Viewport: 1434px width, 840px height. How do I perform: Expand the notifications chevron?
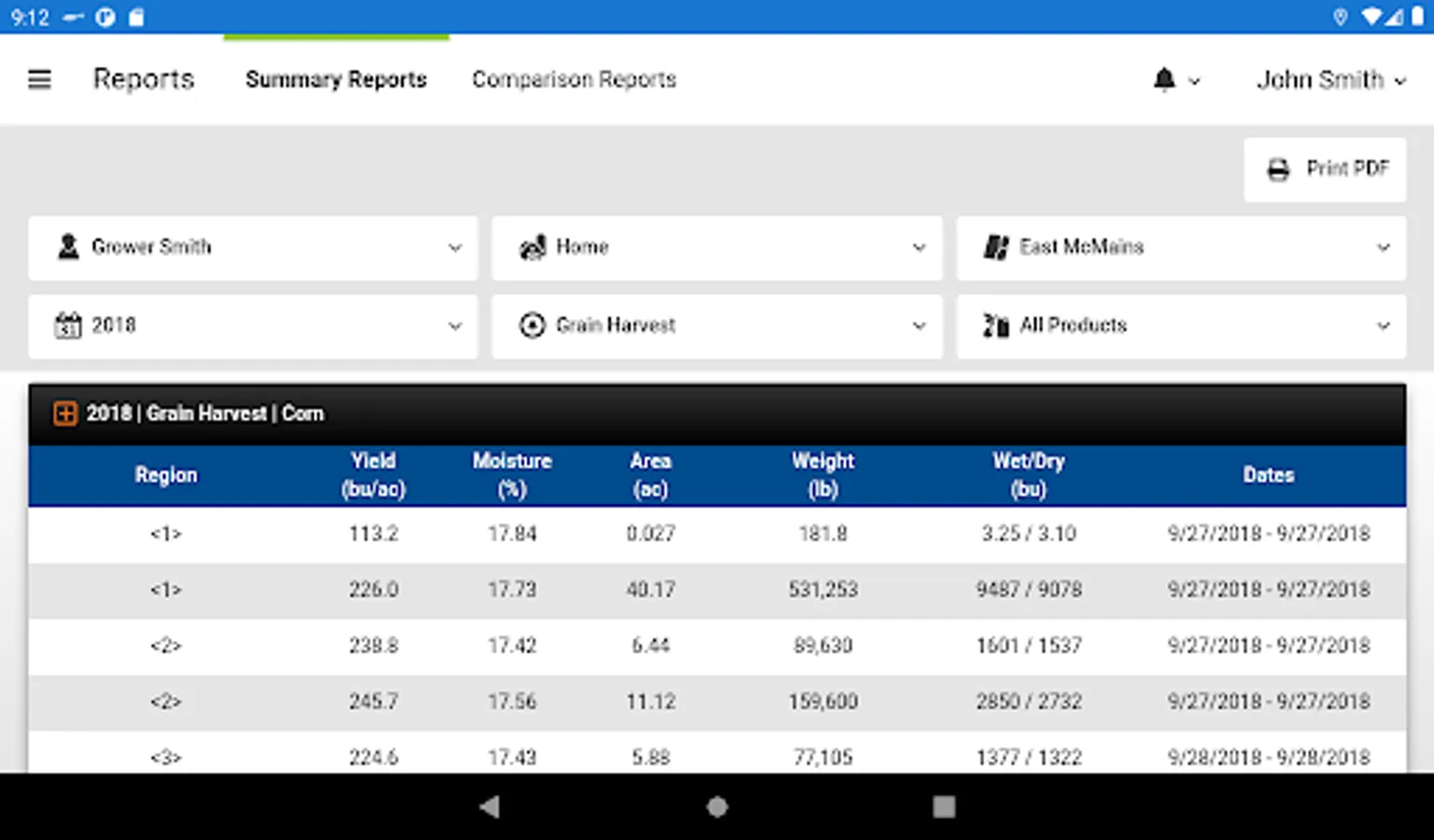(x=1194, y=81)
